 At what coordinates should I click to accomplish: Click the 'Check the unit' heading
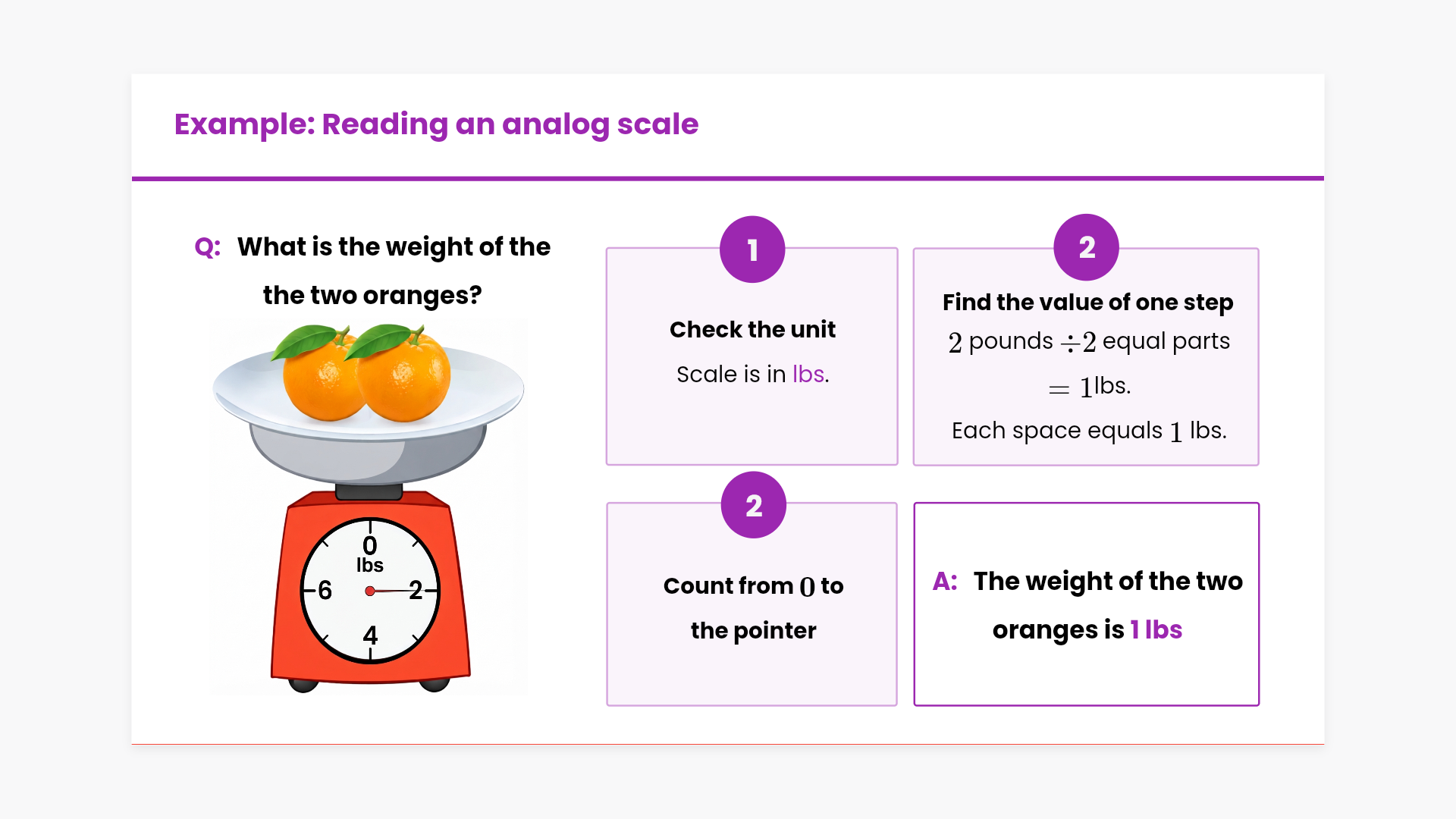(x=752, y=329)
